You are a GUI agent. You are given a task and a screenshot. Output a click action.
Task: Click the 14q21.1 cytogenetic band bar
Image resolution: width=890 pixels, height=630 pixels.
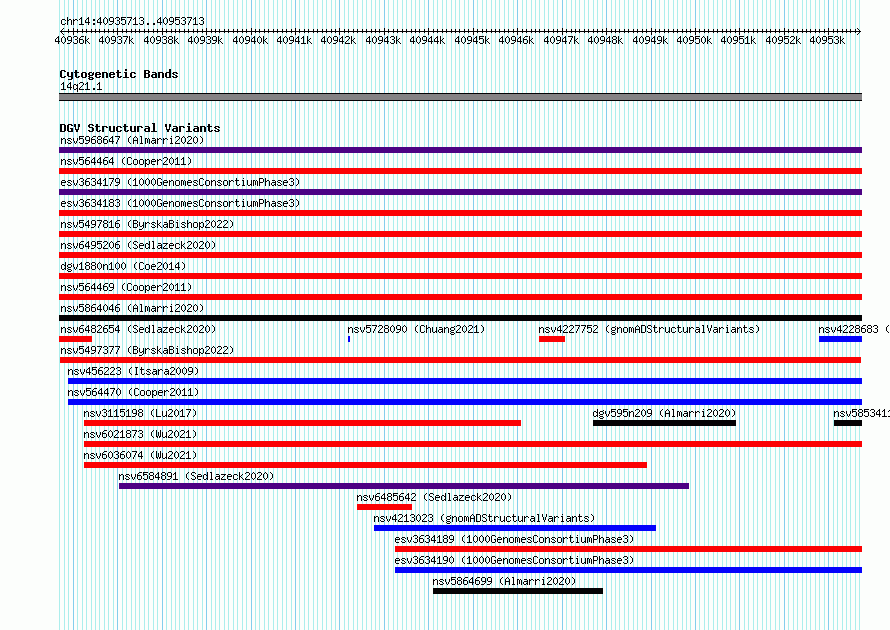click(x=460, y=97)
